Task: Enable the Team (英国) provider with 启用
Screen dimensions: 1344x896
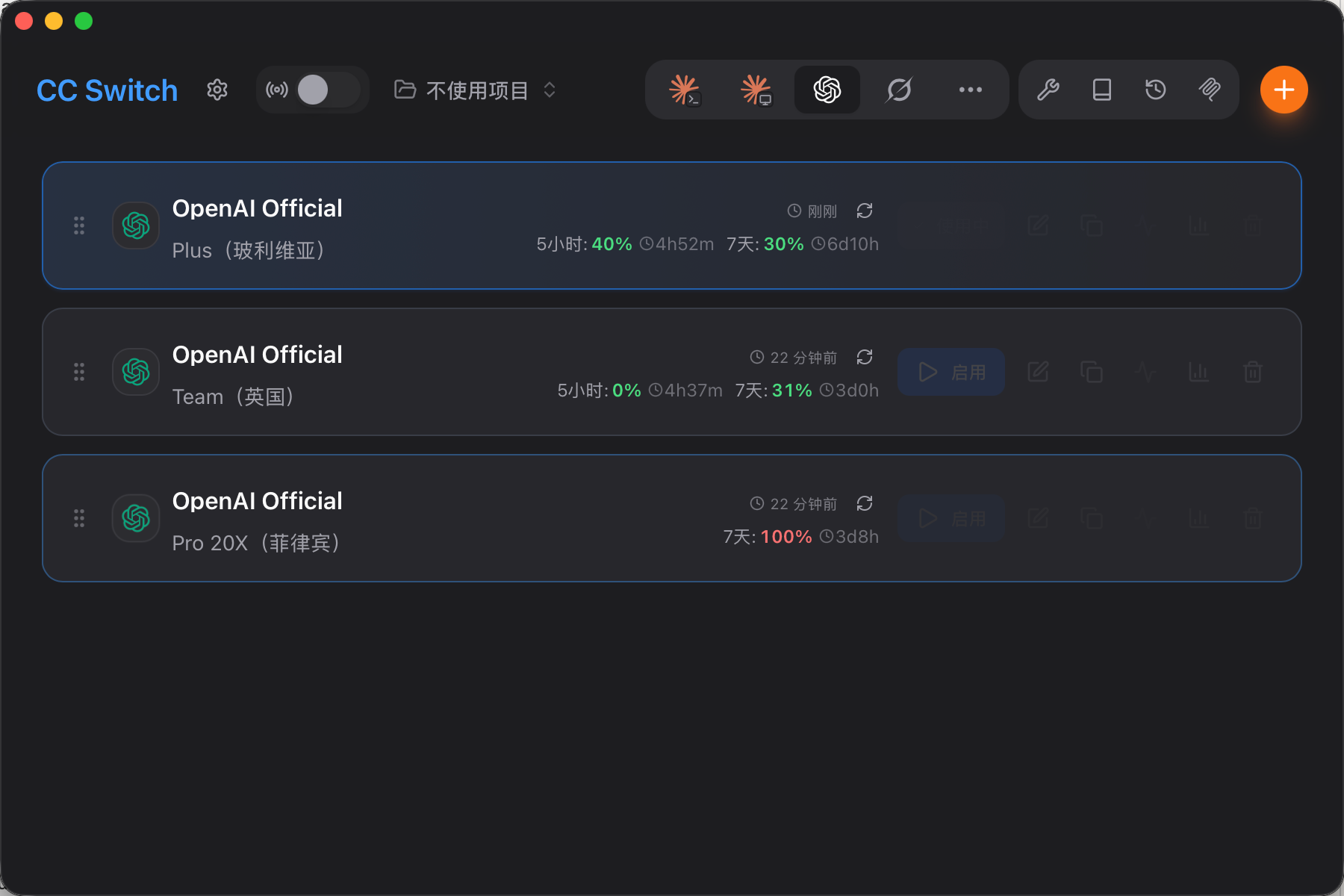Action: pos(951,372)
